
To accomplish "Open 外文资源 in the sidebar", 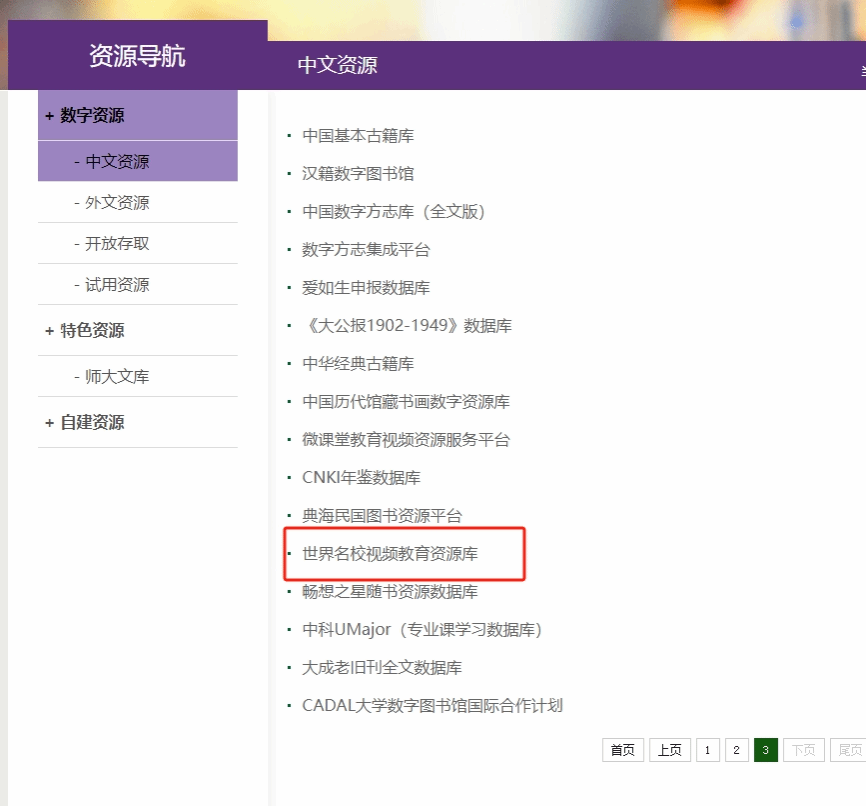I will tap(117, 202).
